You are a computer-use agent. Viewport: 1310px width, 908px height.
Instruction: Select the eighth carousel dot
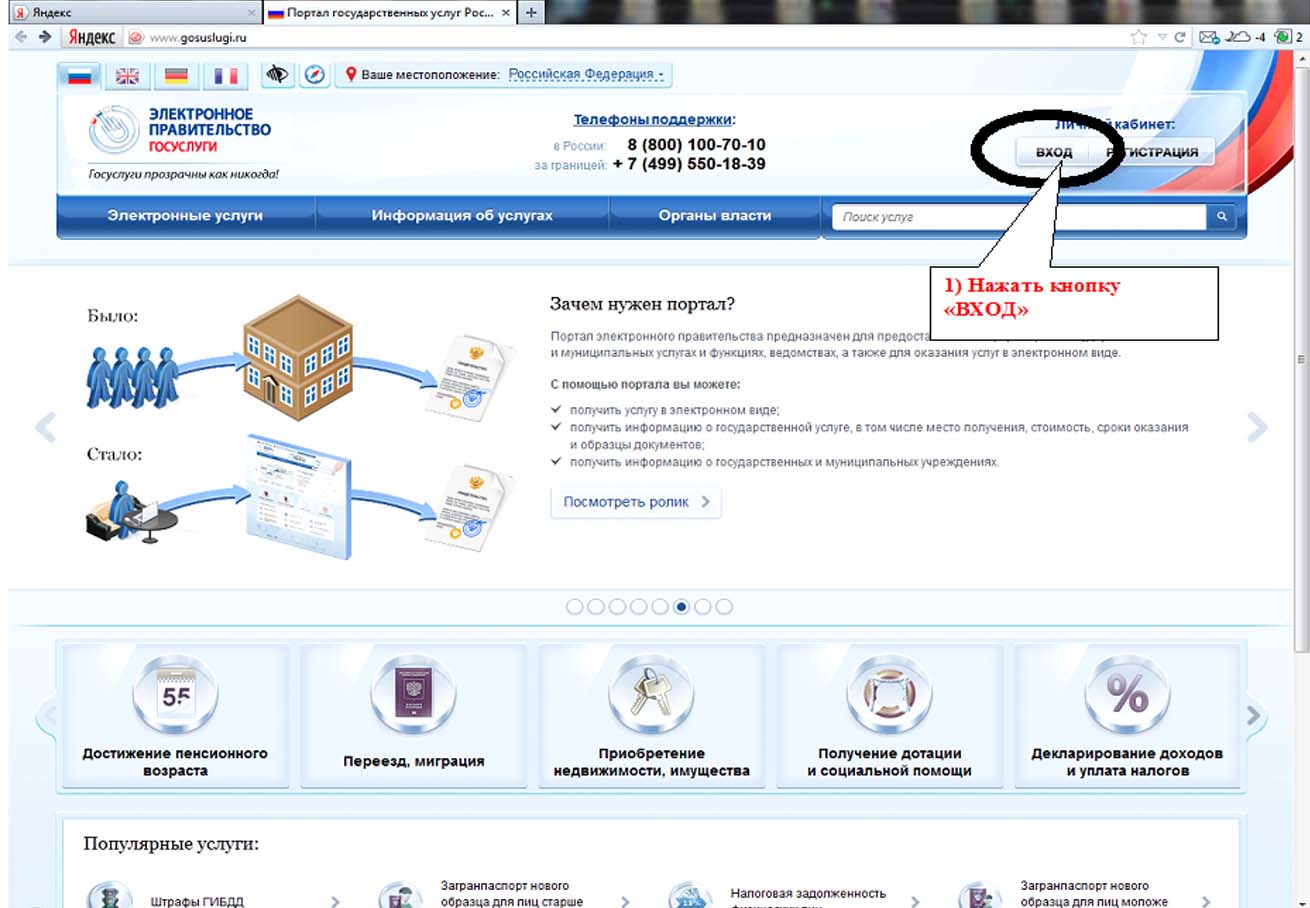coord(724,607)
